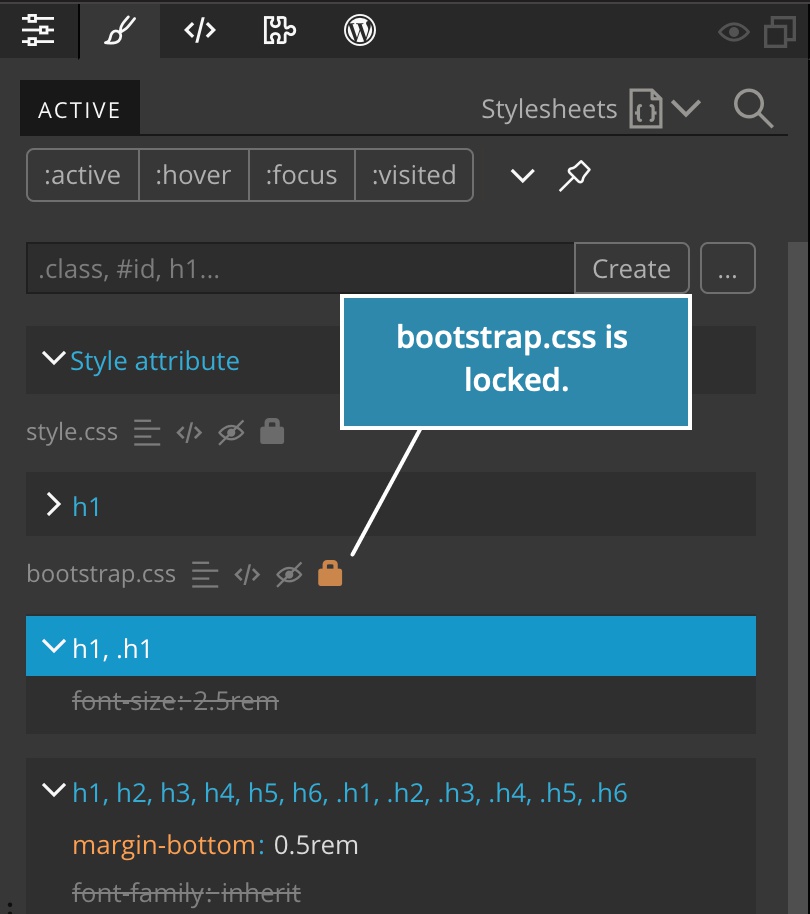The height and width of the screenshot is (914, 810).
Task: Click the Style attribute label
Action: [155, 361]
